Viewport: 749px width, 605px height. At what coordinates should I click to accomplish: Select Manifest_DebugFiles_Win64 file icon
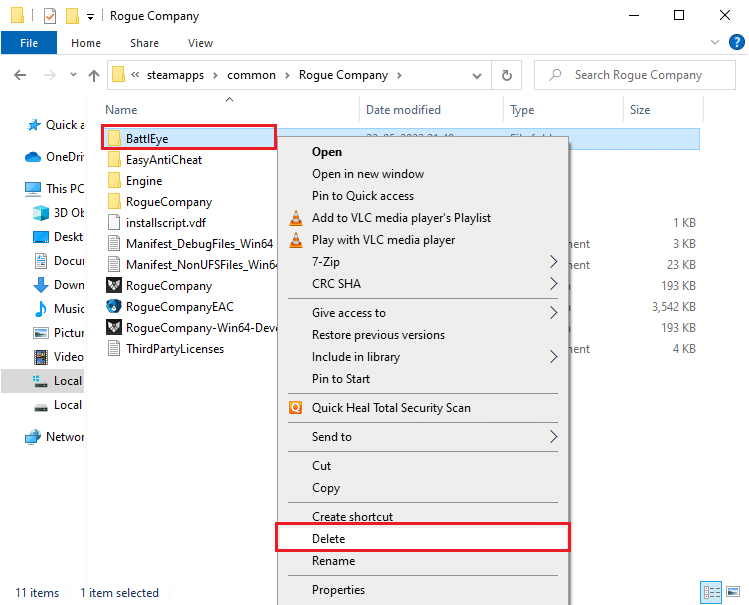click(x=114, y=244)
